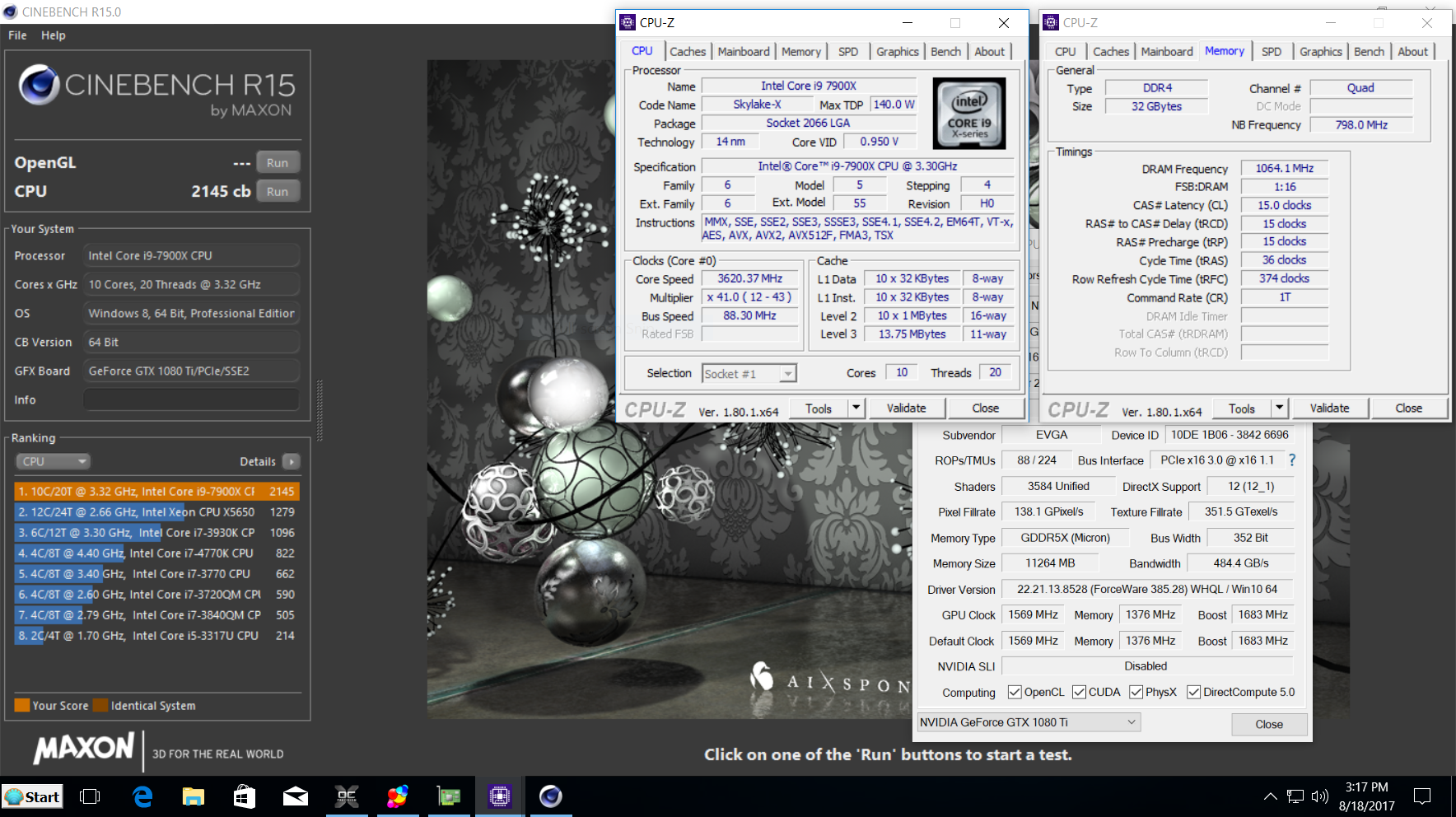Click Close button in GPU-Z window
Screen dimensions: 1456x817
[x=1269, y=724]
